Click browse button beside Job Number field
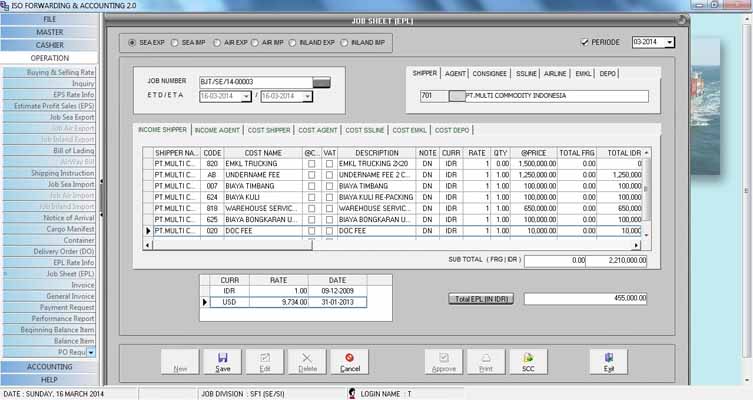 pyautogui.click(x=322, y=81)
